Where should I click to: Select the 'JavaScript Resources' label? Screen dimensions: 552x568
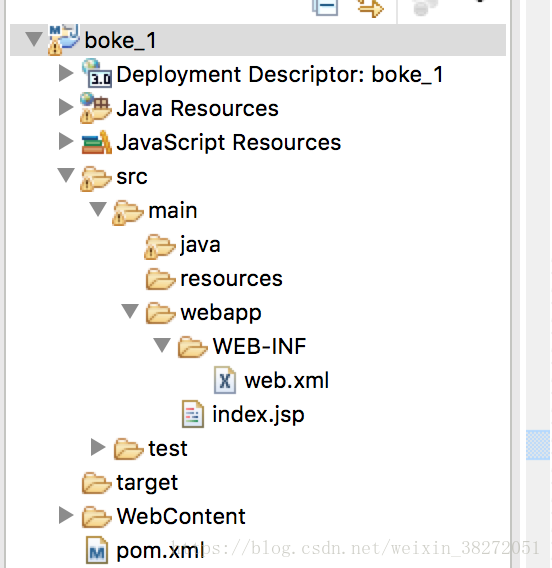(x=229, y=143)
